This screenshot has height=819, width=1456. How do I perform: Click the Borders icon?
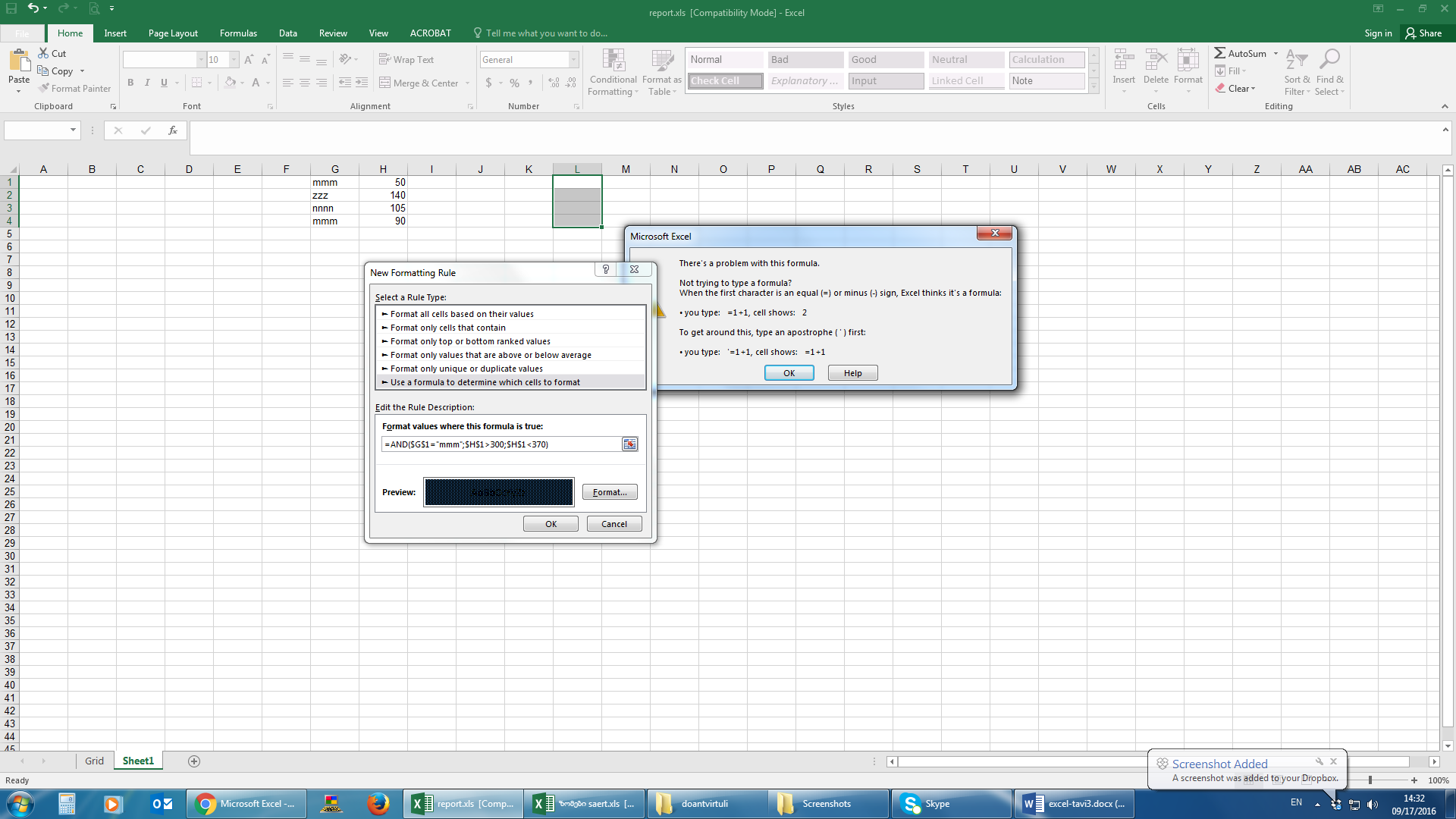pyautogui.click(x=196, y=82)
